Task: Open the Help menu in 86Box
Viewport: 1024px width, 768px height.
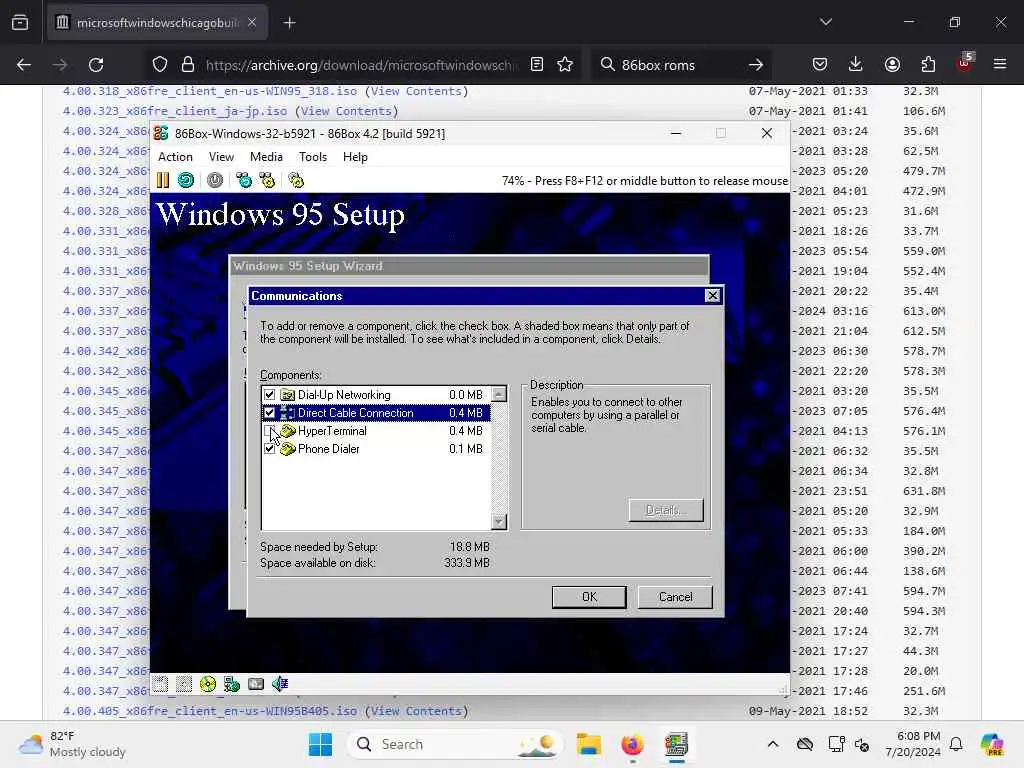Action: click(355, 157)
